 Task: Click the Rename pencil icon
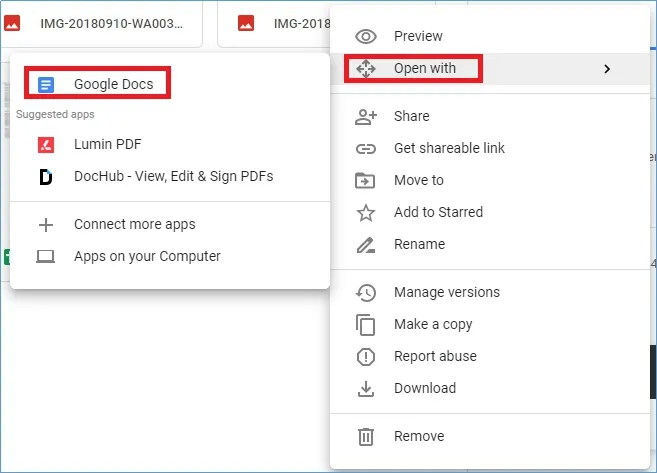coord(366,245)
